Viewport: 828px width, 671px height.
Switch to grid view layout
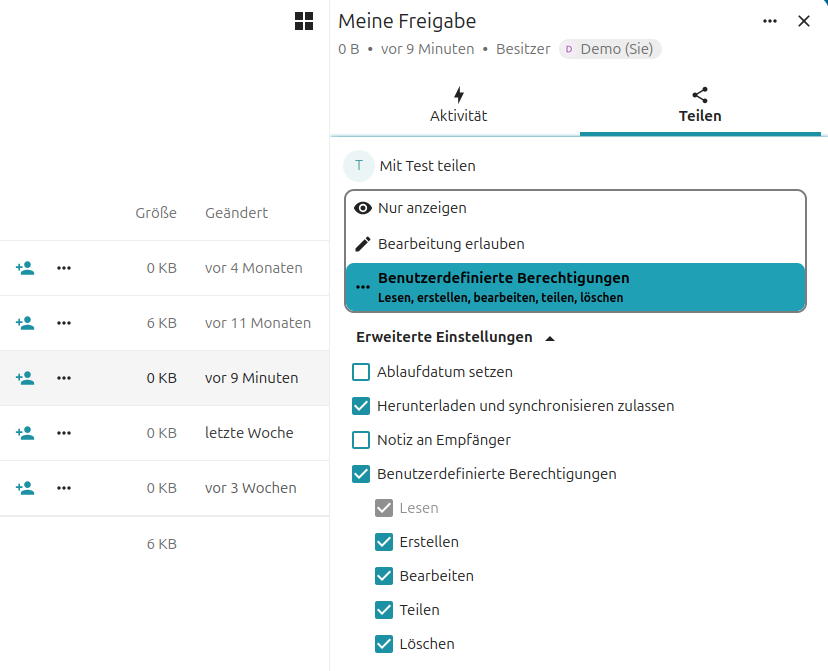pyautogui.click(x=304, y=20)
